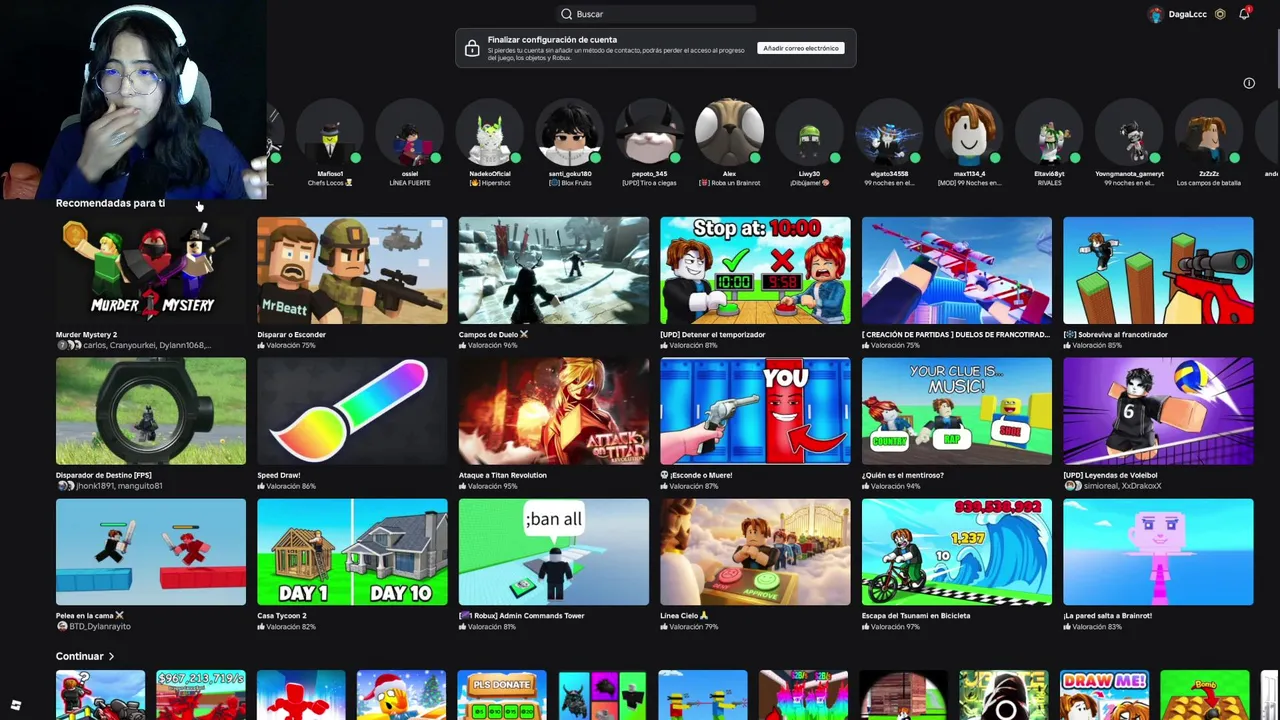The image size is (1280, 720).
Task: Open Leyendas de Voleibol thumbnail
Action: click(x=1158, y=411)
